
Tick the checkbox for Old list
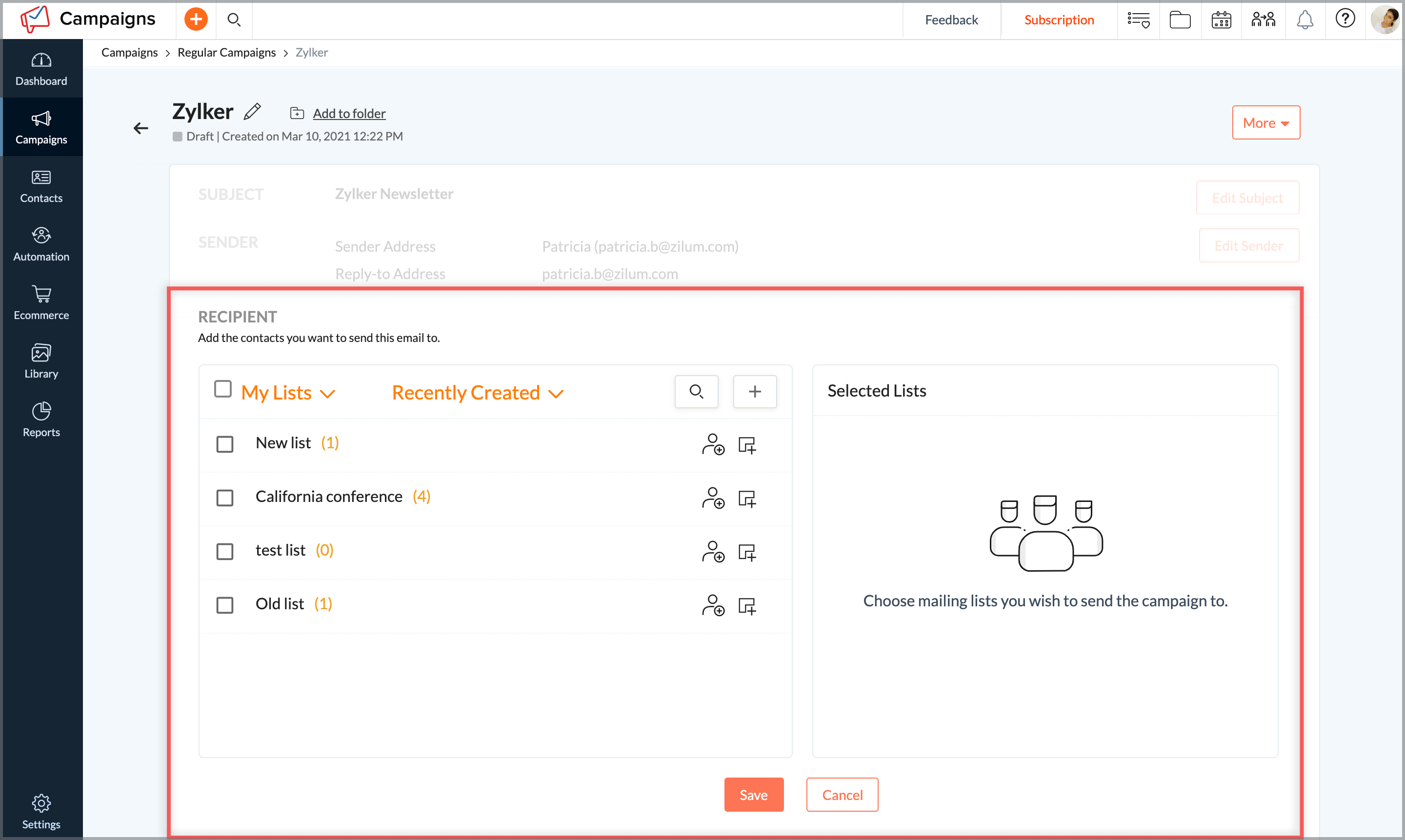pyautogui.click(x=225, y=604)
